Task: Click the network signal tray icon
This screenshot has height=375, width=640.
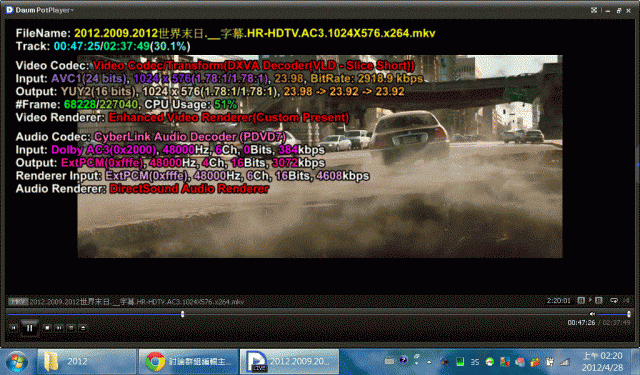Action: click(565, 362)
